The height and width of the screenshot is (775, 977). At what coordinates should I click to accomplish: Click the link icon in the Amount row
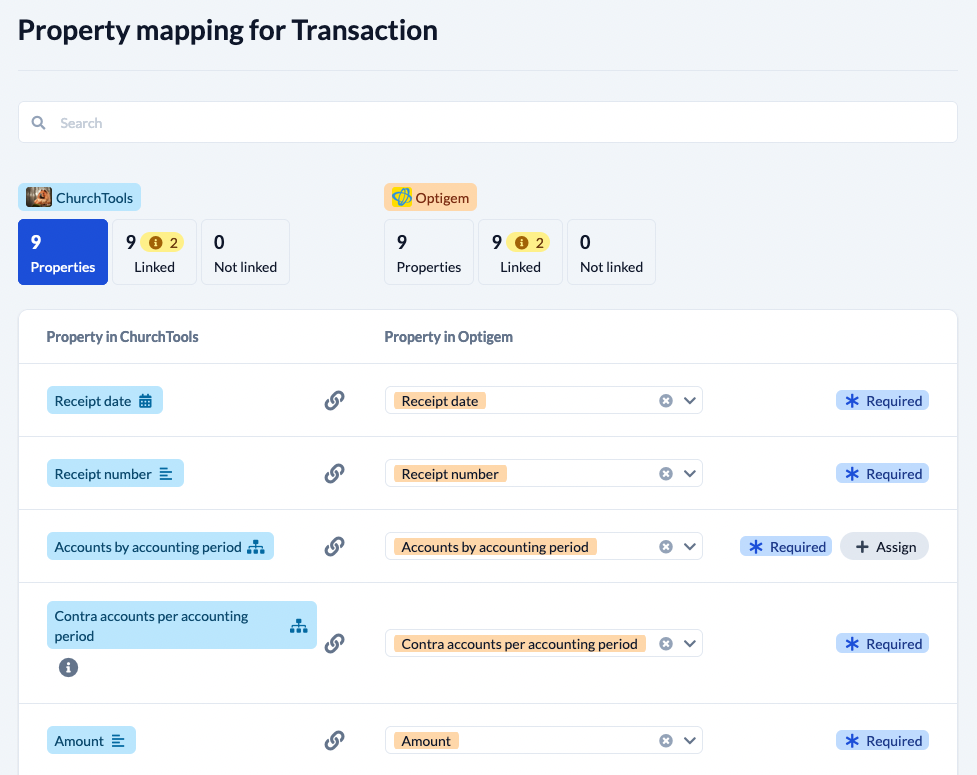coord(335,741)
